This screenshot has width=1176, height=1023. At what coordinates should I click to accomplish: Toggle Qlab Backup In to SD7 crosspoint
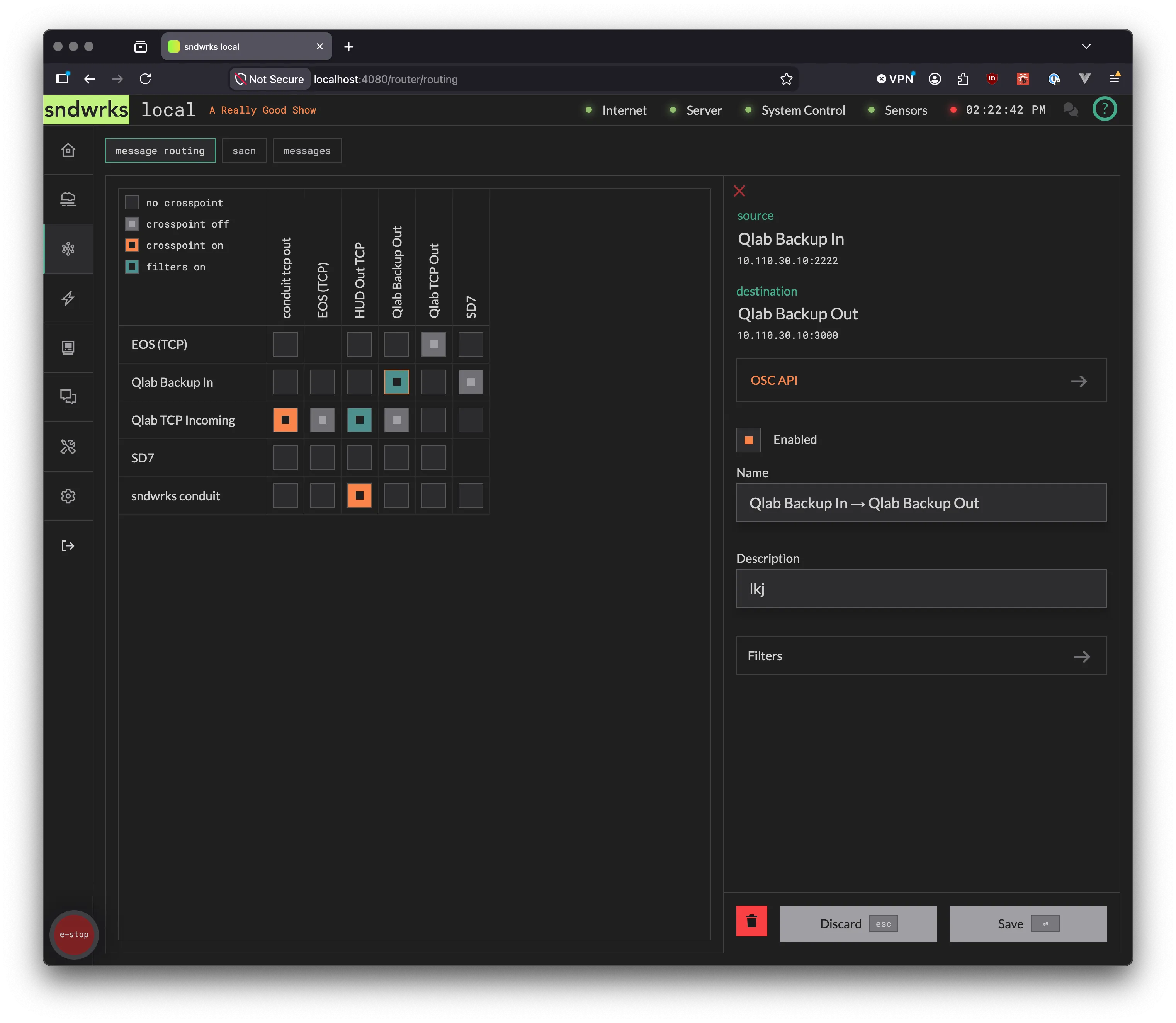pyautogui.click(x=471, y=382)
